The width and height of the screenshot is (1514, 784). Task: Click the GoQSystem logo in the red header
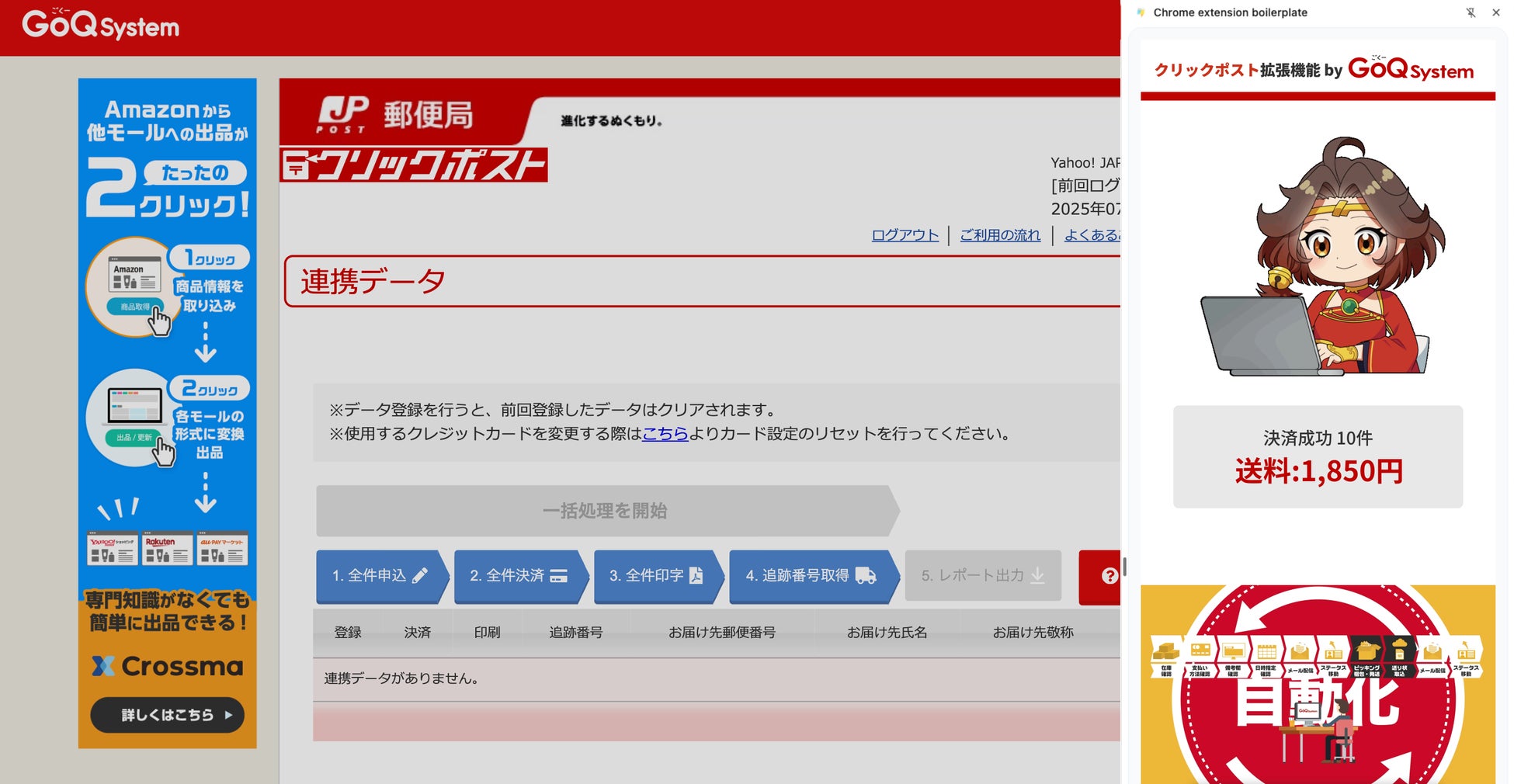[100, 24]
